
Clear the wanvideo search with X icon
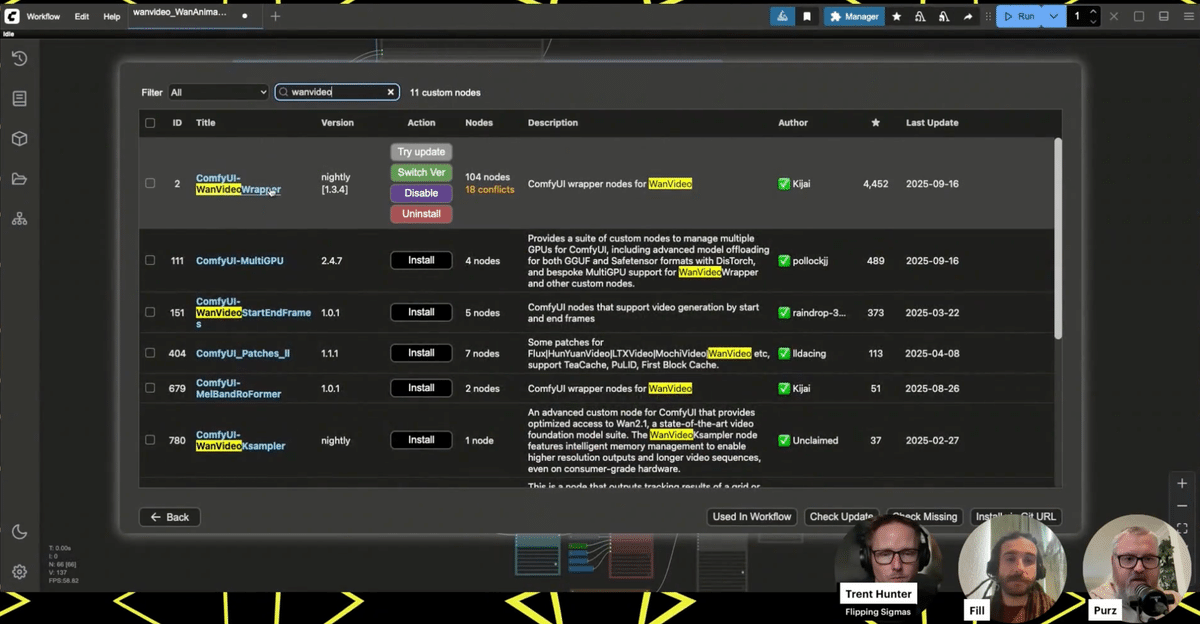point(391,92)
